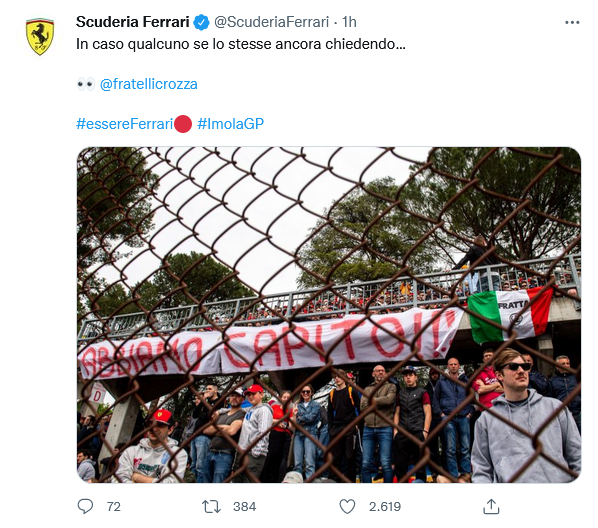The height and width of the screenshot is (528, 598).
Task: Click the @ScuderiaFerrari handle
Action: coord(271,22)
